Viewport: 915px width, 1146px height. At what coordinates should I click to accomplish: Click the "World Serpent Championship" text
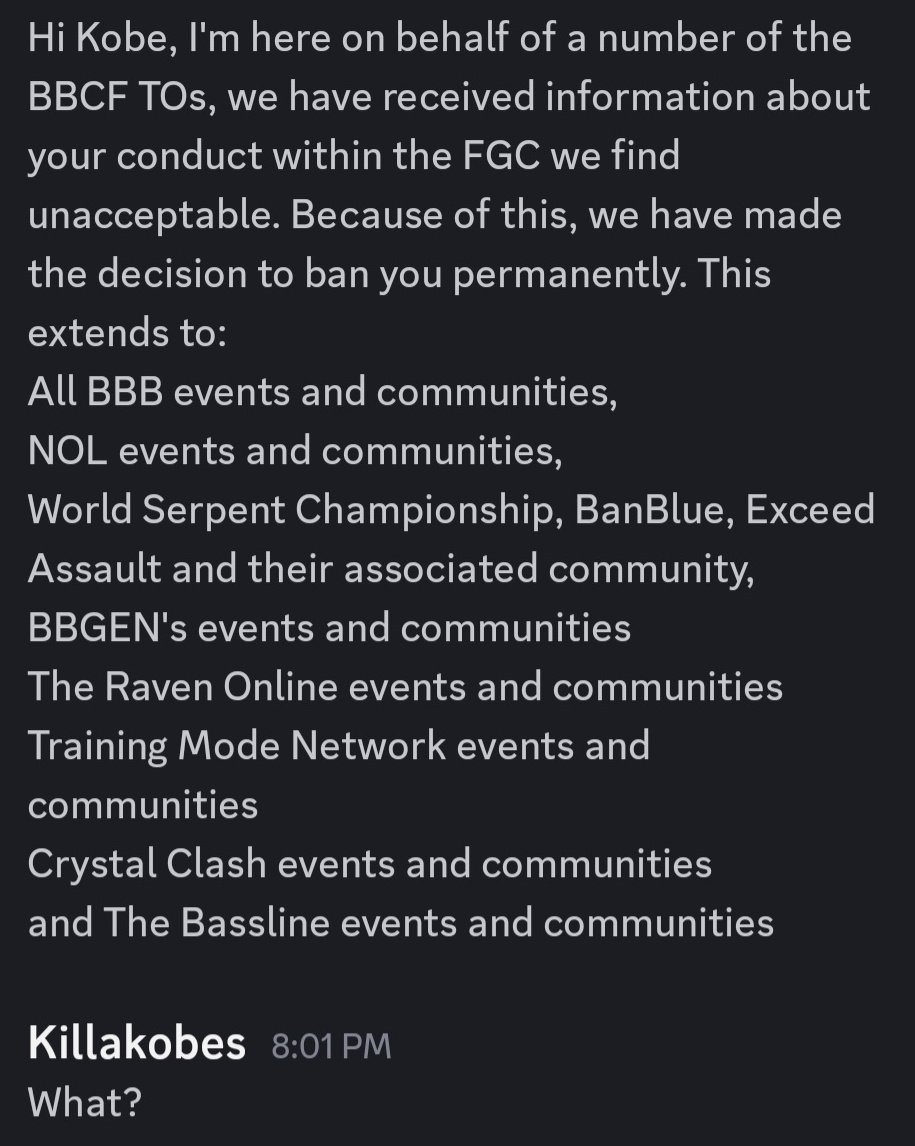point(291,510)
